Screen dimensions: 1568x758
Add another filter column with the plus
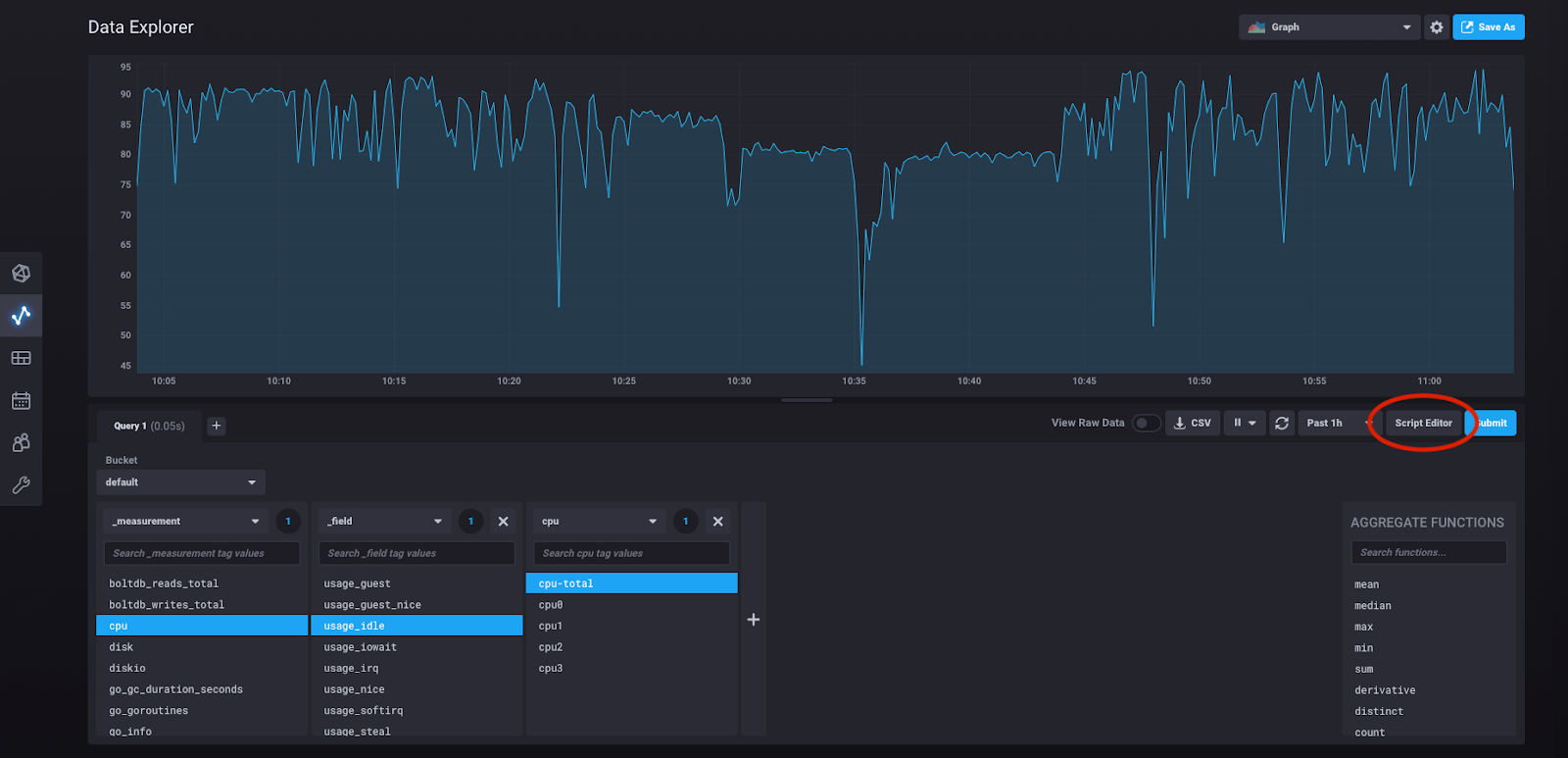[x=754, y=620]
